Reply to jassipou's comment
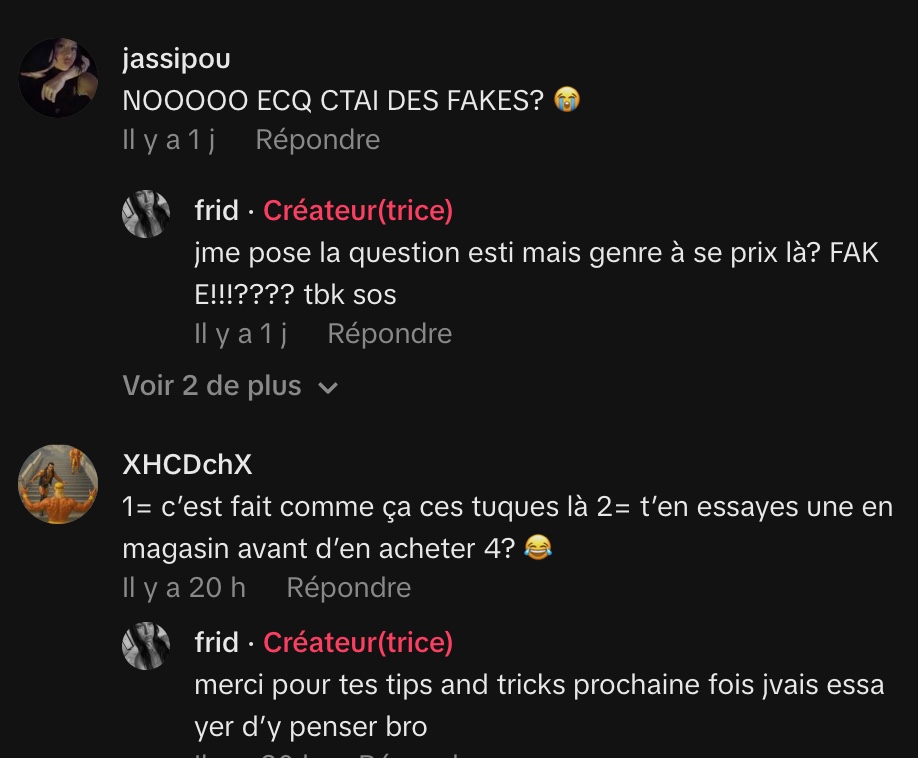The width and height of the screenshot is (918, 758). coord(317,140)
